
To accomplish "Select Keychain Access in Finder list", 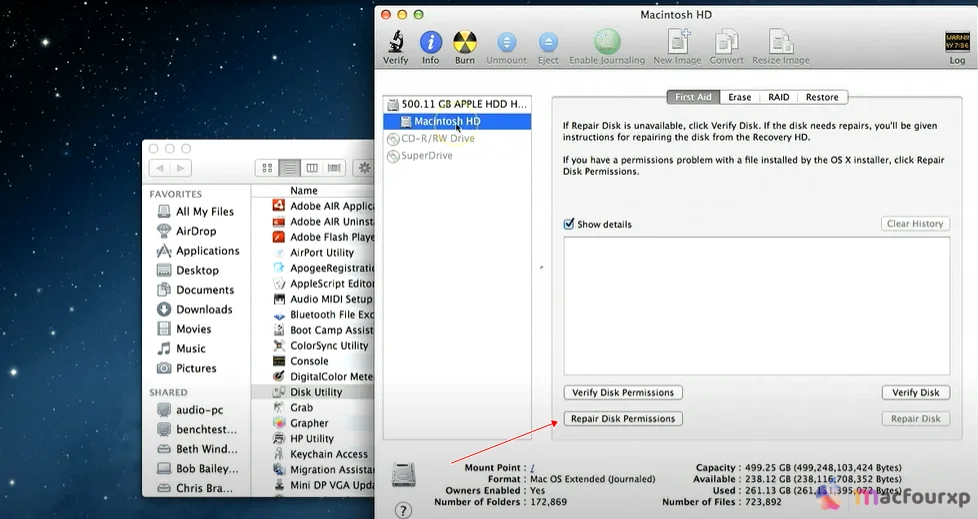I will pos(313,454).
